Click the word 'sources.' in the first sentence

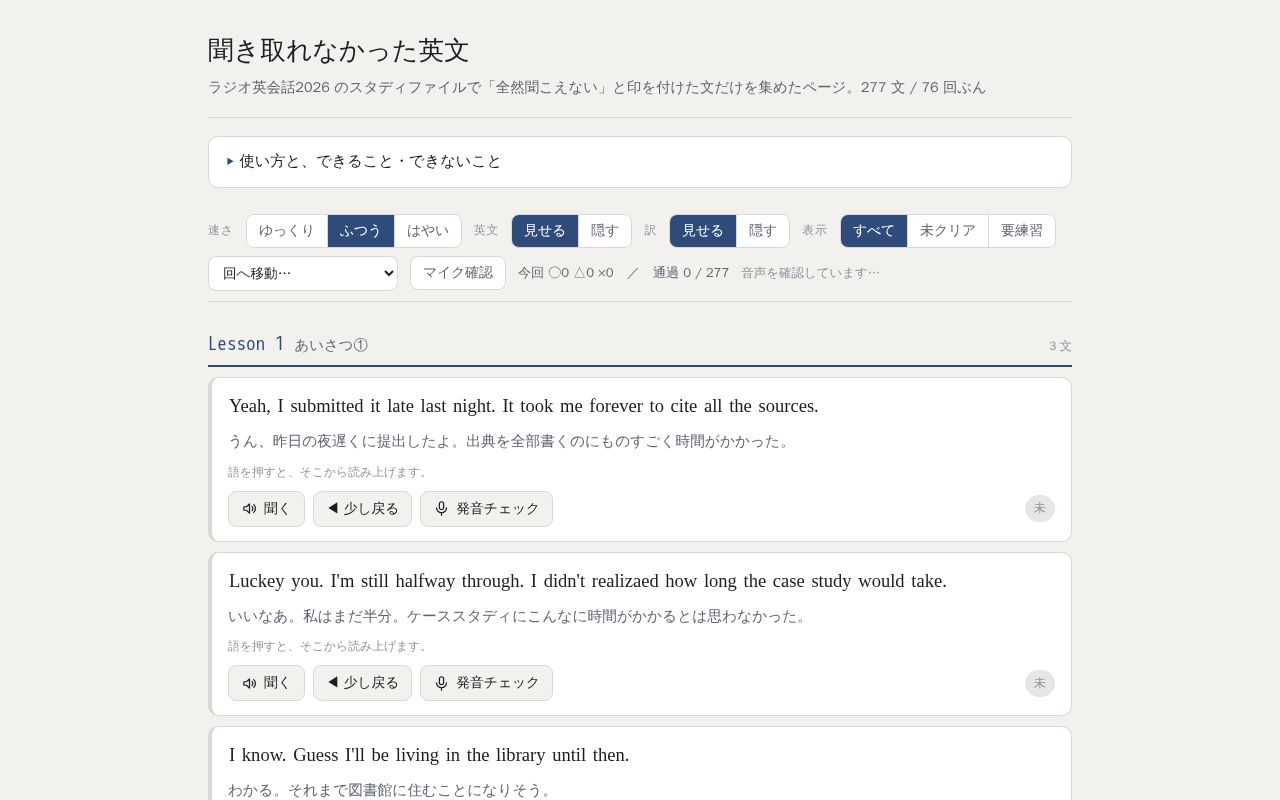pyautogui.click(x=785, y=406)
